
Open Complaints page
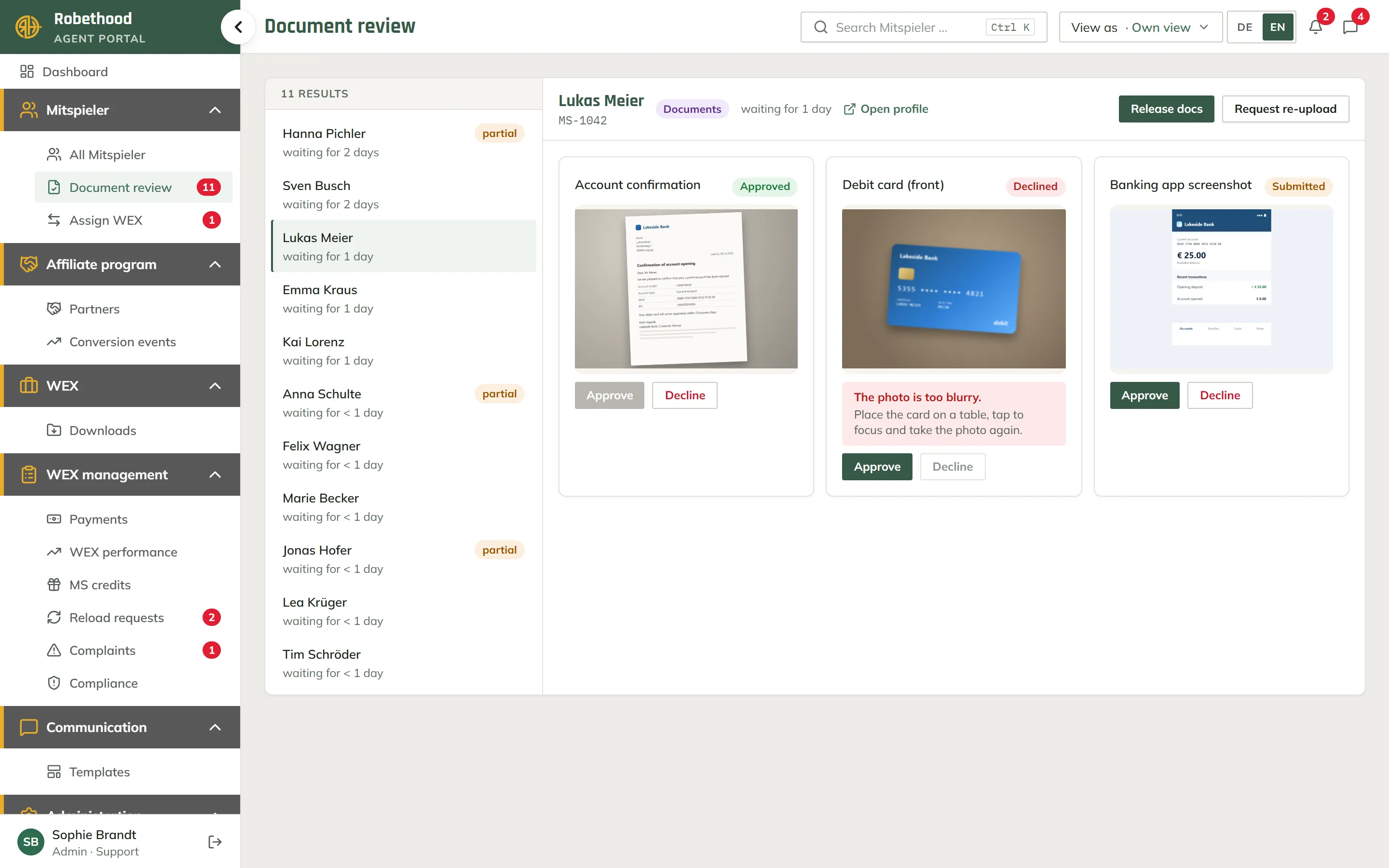pyautogui.click(x=133, y=650)
